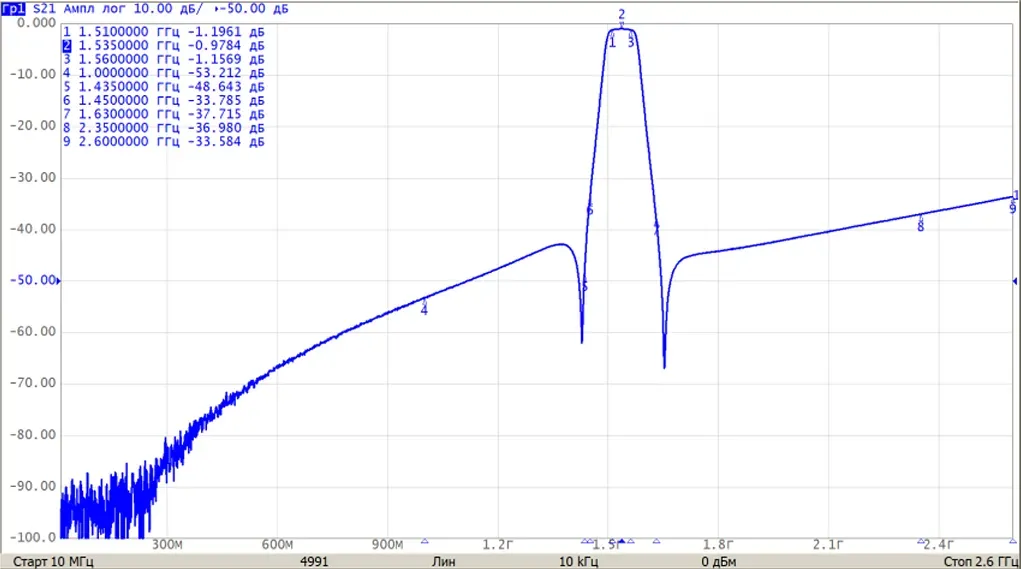Click the 300М frequency axis label

[x=167, y=545]
